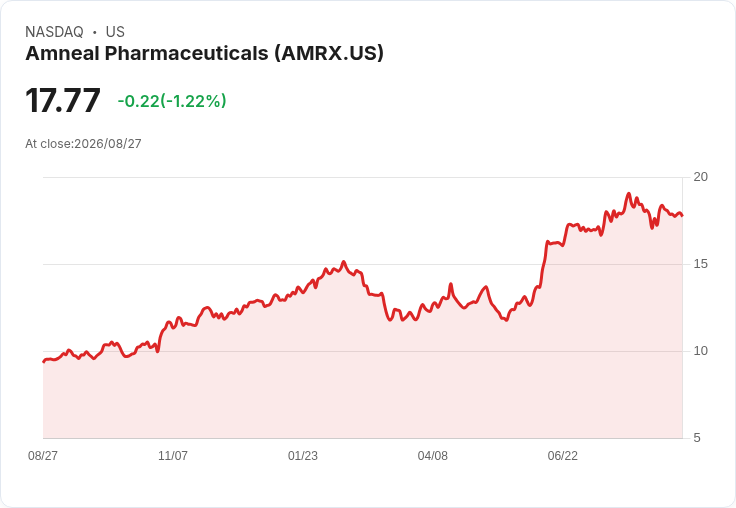Click the 10 y-axis price label
This screenshot has width=736, height=508.
(700, 351)
